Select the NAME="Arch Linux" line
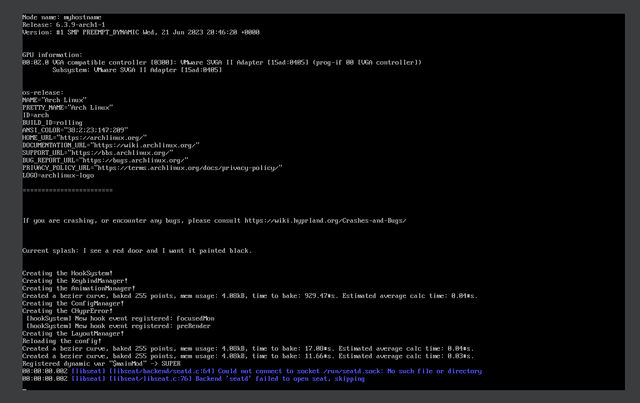640x403 pixels. point(54,100)
